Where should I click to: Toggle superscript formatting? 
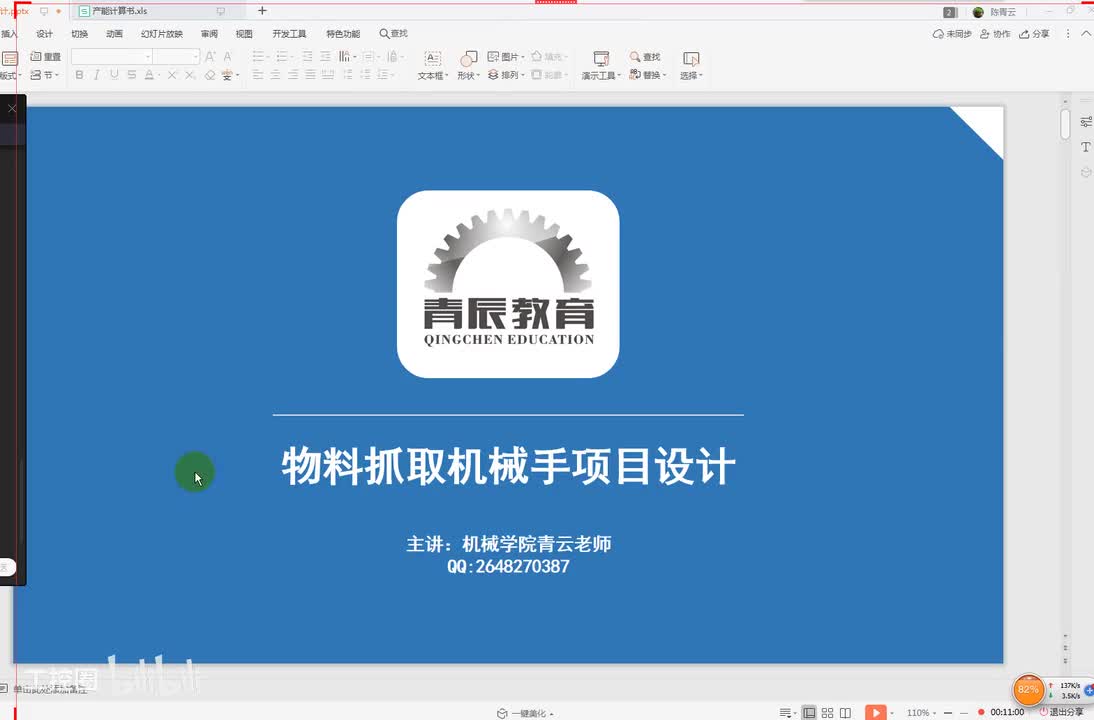click(x=172, y=75)
